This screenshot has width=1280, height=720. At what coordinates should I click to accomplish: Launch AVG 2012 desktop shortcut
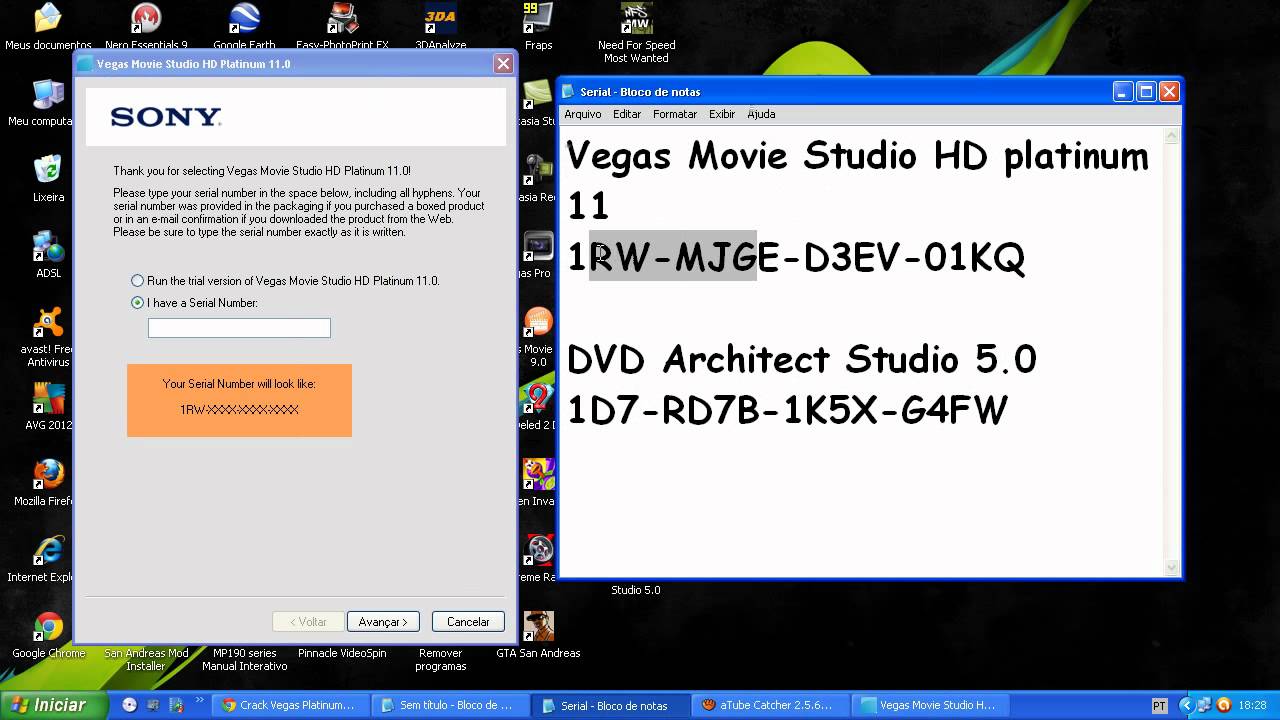click(48, 407)
